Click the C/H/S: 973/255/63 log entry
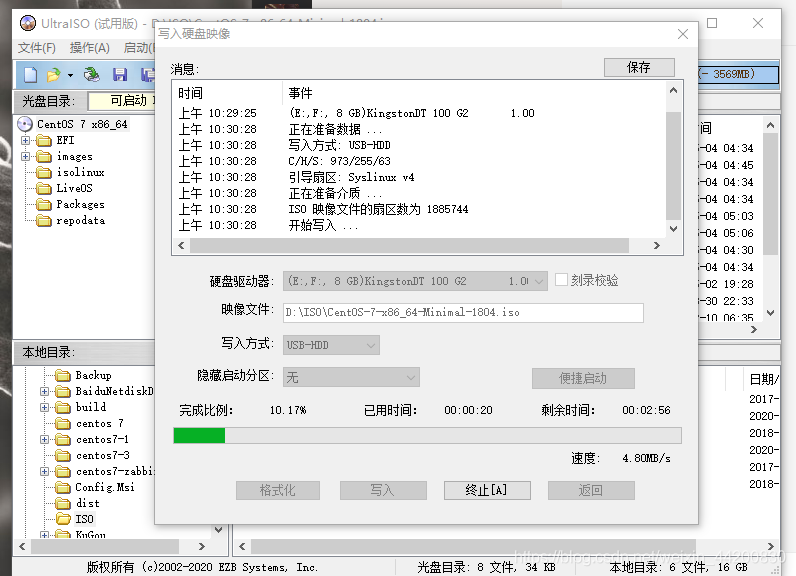 (x=339, y=161)
